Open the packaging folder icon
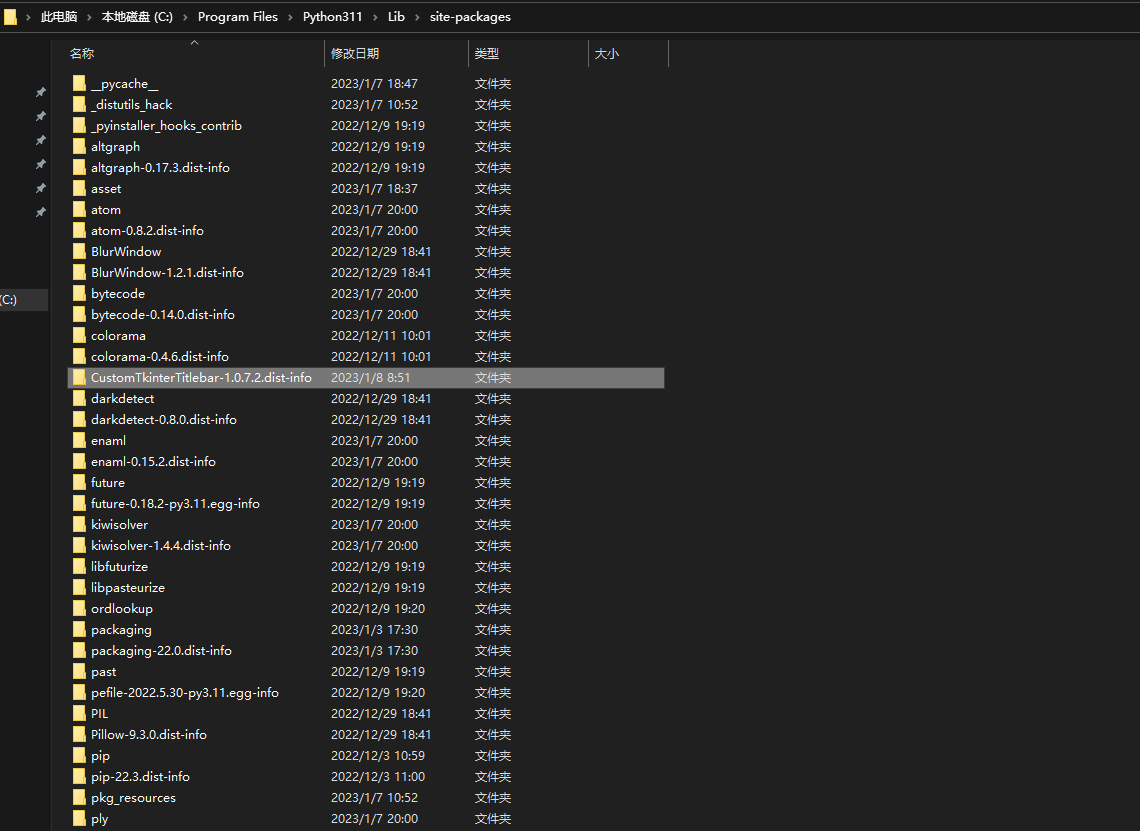Image resolution: width=1140 pixels, height=831 pixels. [79, 629]
